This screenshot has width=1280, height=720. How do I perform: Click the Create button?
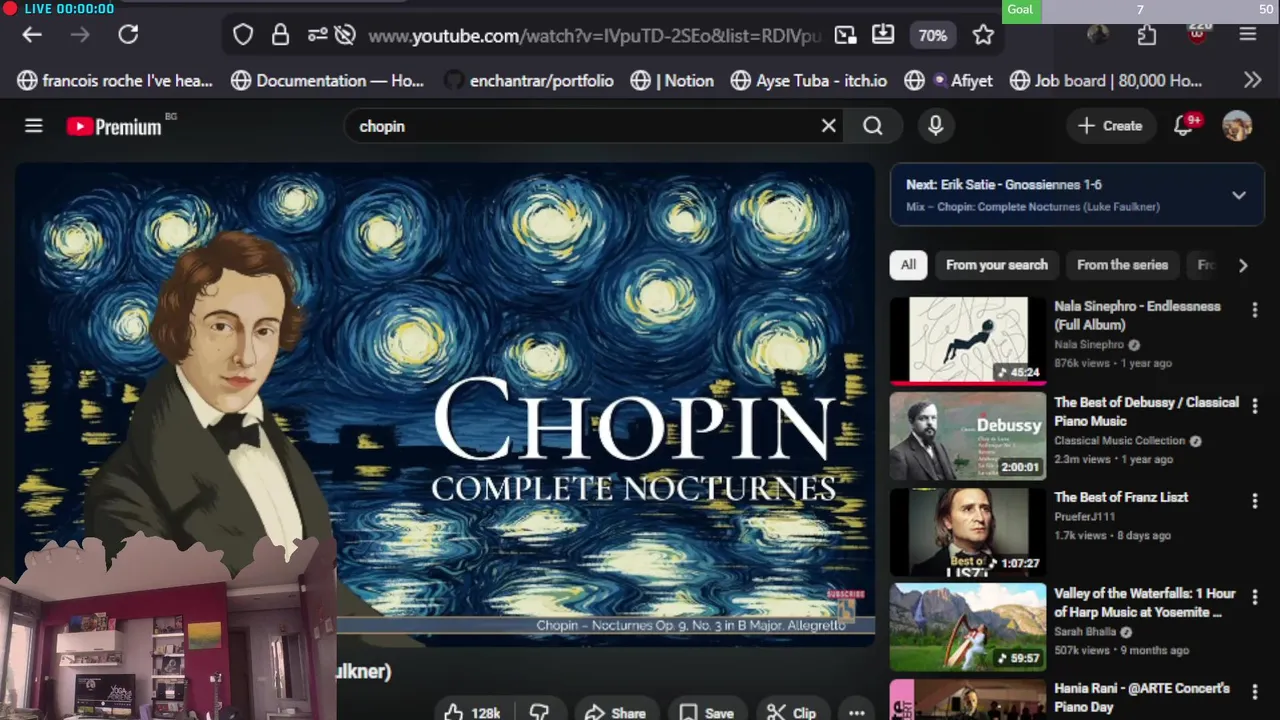(1110, 126)
